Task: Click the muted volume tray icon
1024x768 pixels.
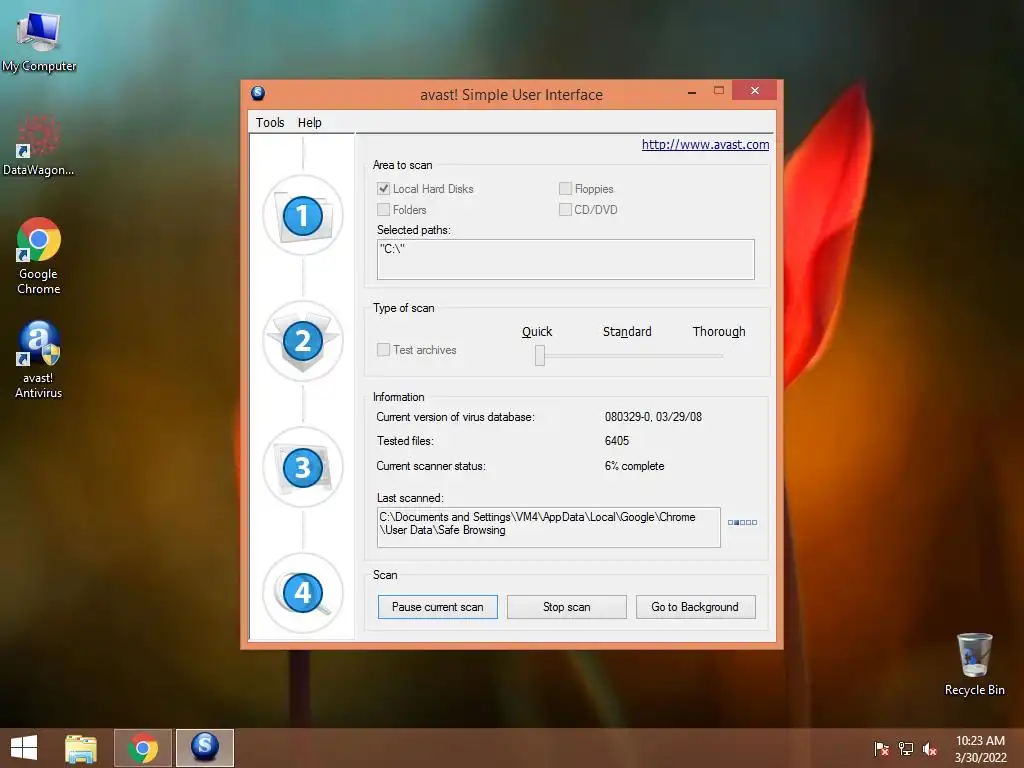Action: pos(930,748)
